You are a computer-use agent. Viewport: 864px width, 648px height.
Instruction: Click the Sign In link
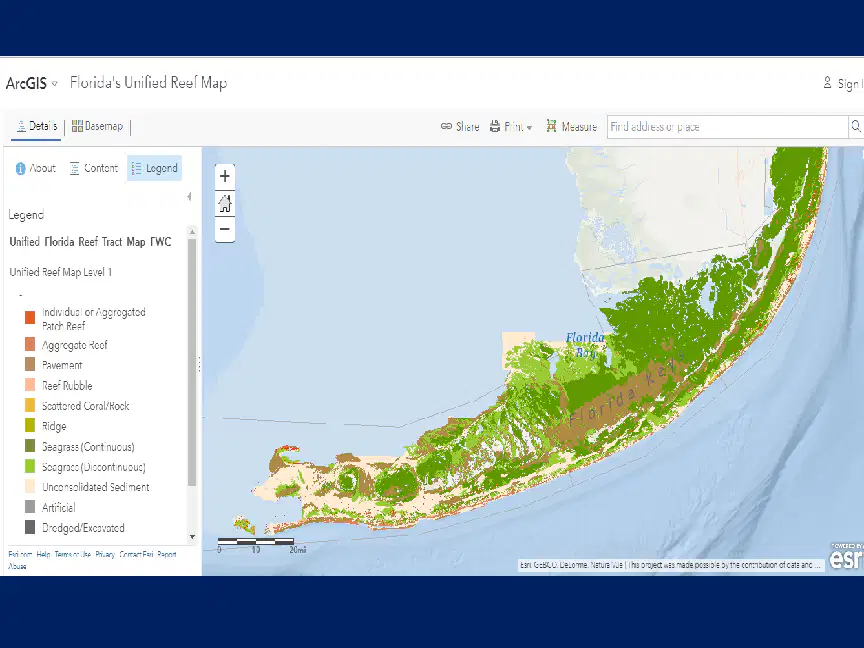(x=843, y=83)
